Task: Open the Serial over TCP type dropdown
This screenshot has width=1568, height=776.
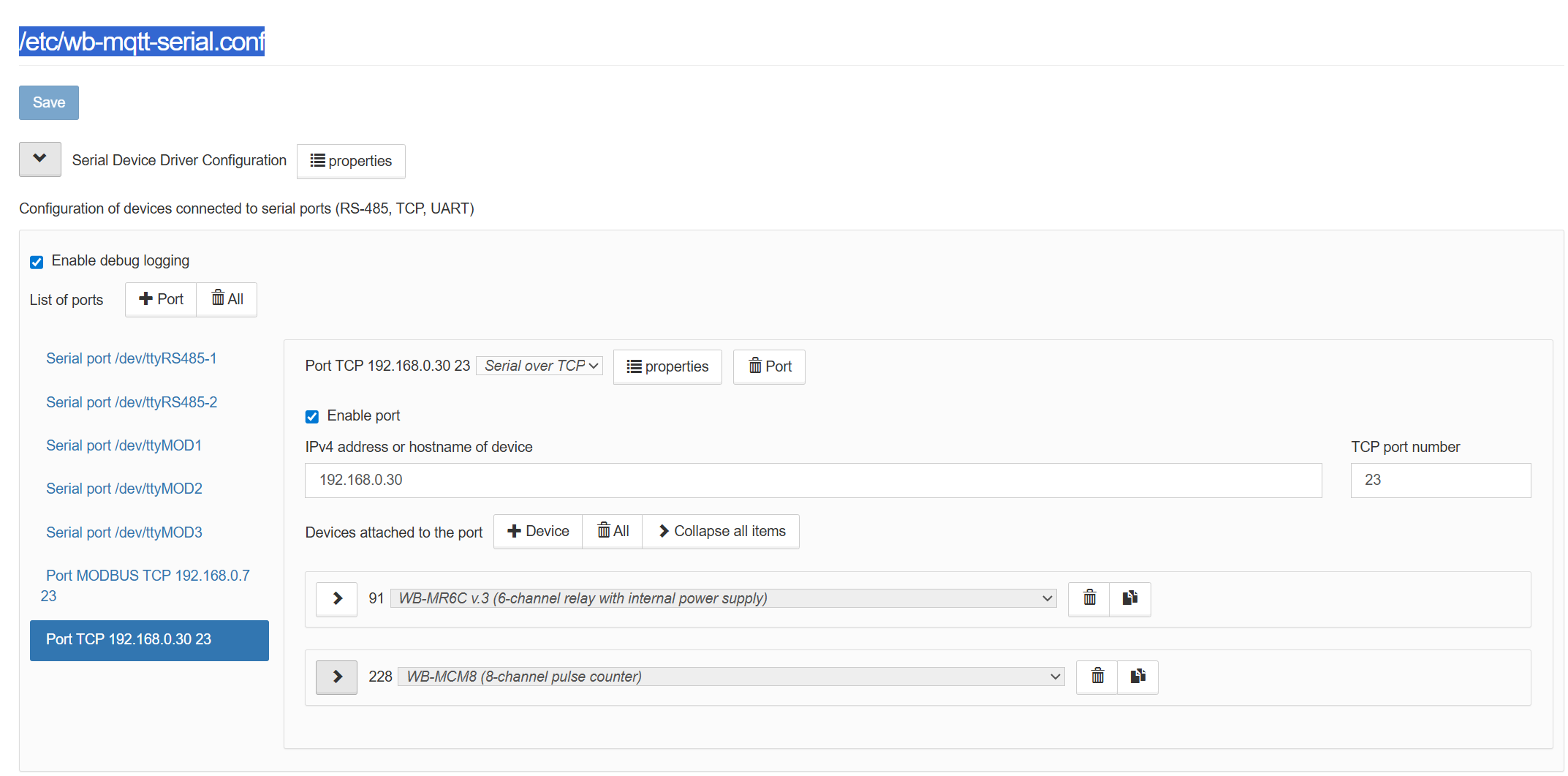Action: pos(539,366)
